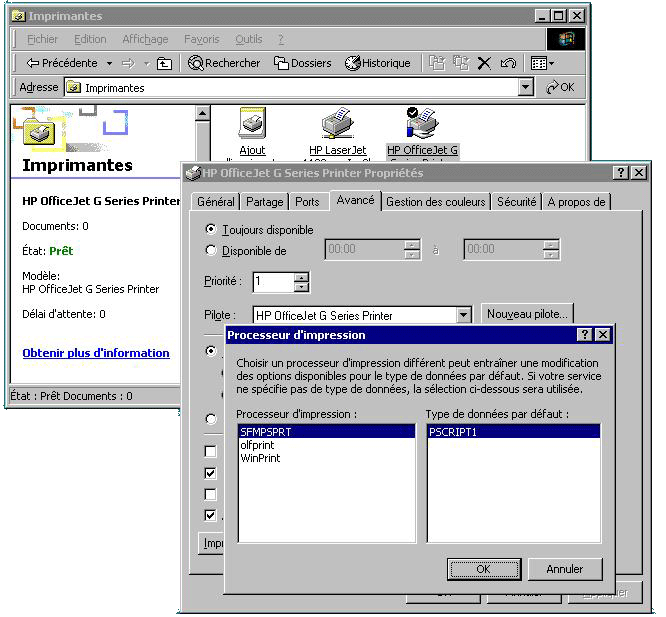
Task: Select olfprint print processor
Action: click(327, 445)
